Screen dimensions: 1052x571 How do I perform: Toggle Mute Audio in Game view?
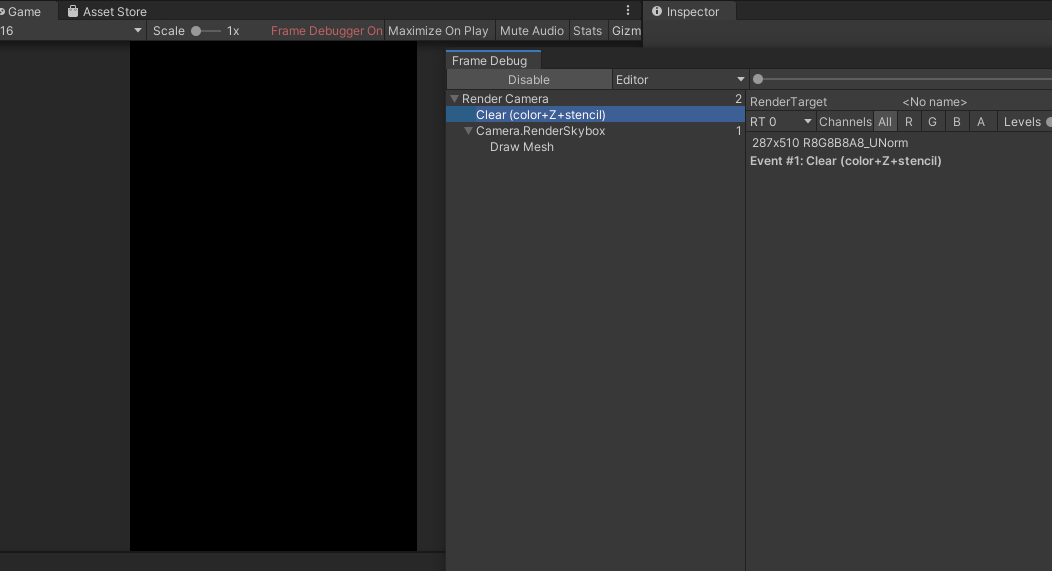coord(532,31)
